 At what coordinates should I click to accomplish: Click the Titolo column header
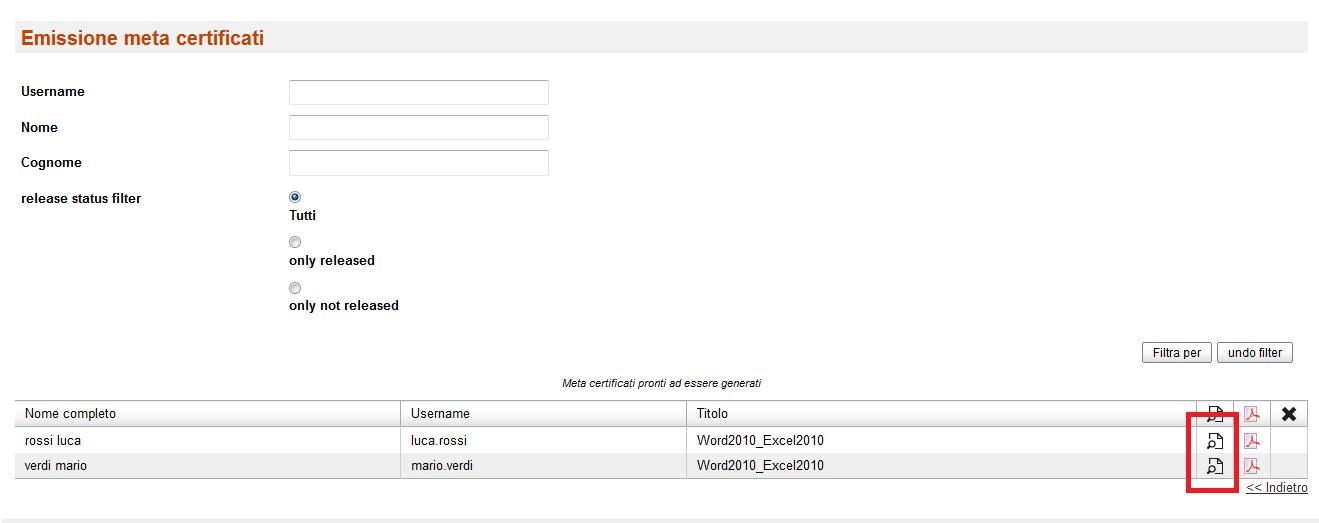click(x=713, y=414)
